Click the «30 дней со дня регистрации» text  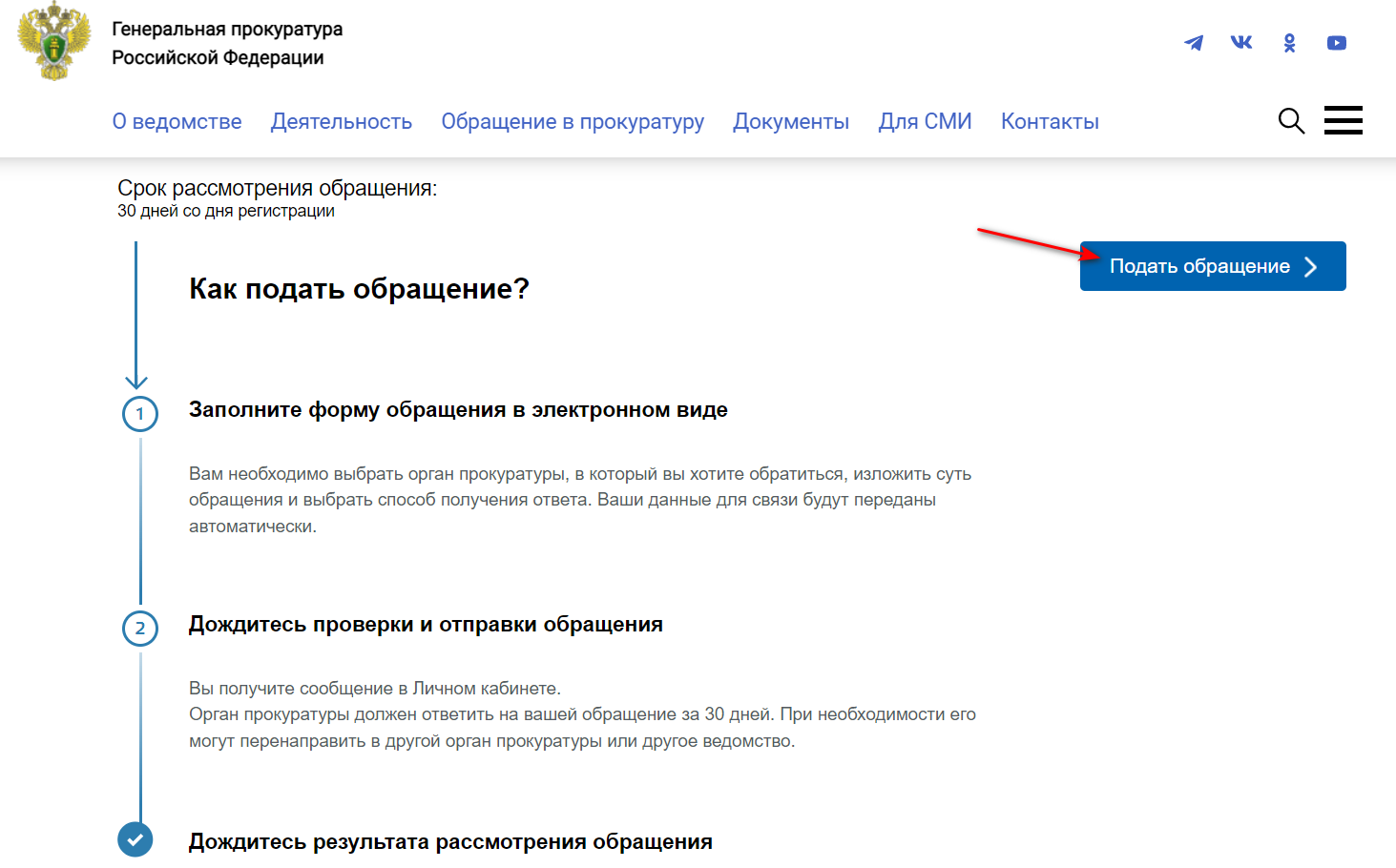[226, 211]
